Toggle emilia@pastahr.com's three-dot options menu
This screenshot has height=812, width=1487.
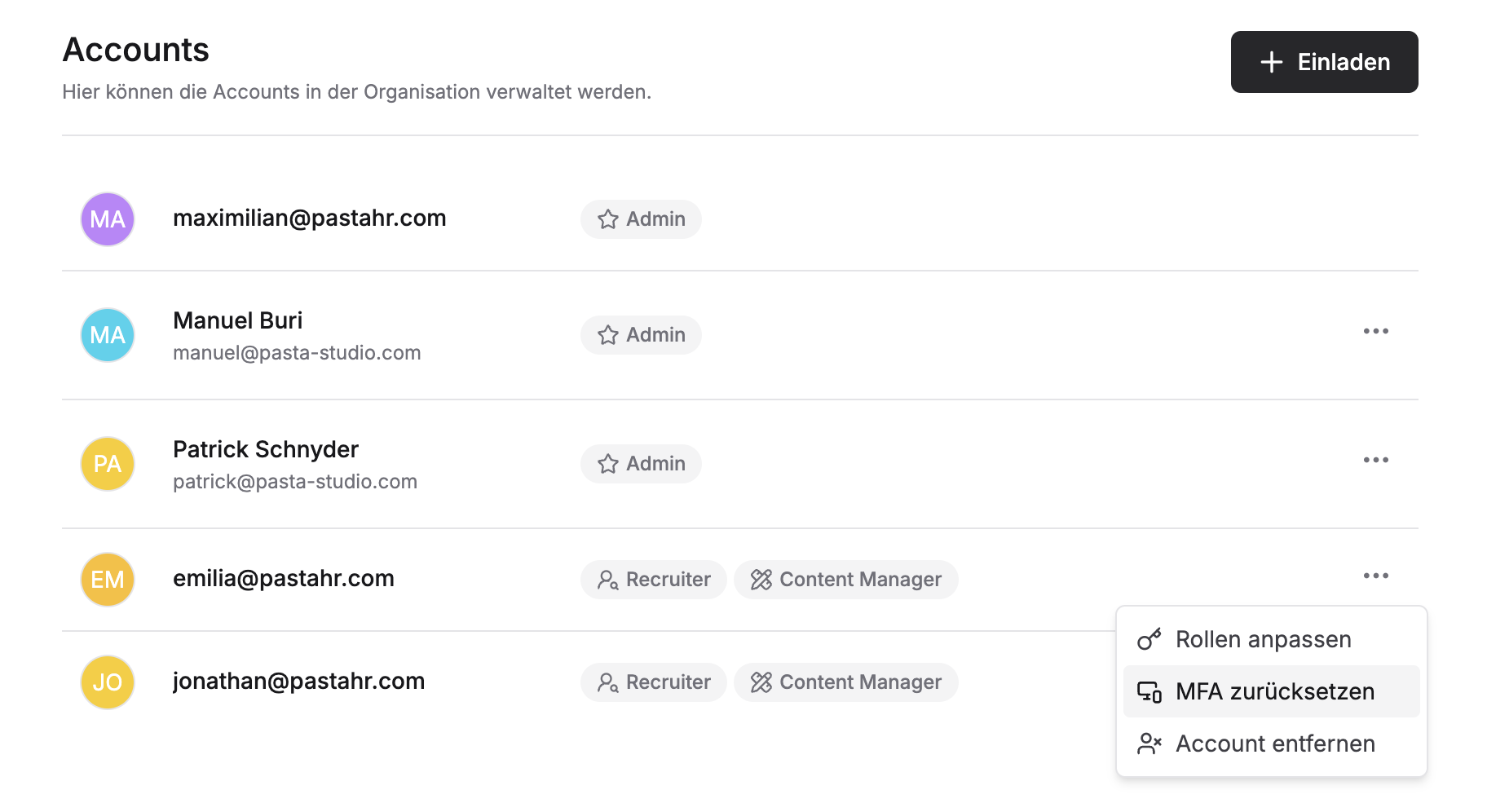coord(1375,576)
